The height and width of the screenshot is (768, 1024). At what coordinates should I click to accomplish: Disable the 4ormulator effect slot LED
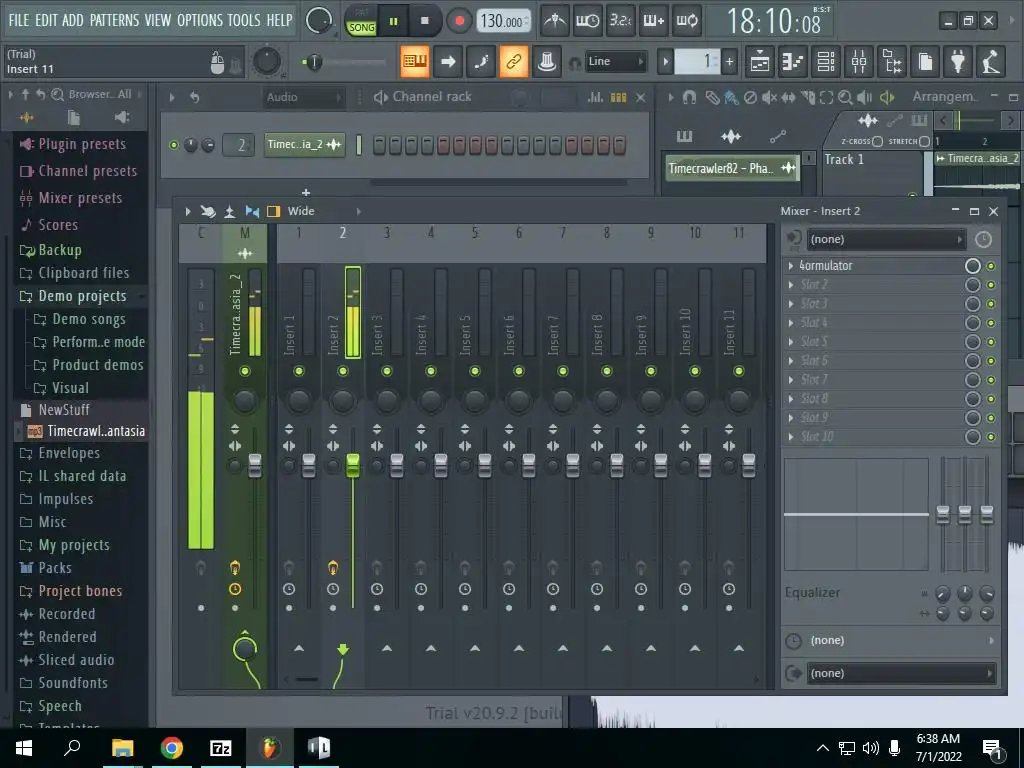click(x=991, y=266)
